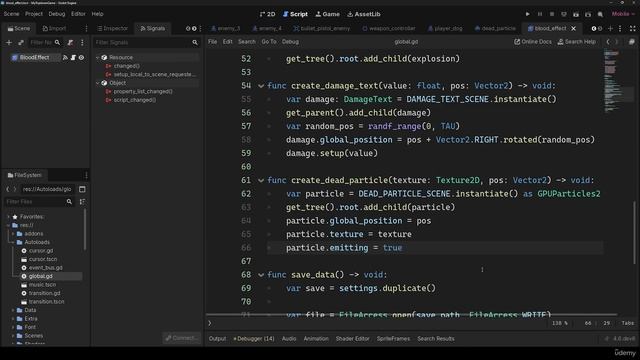Run the current scene from the toolbar
Screen dimensions: 640x360
576,14
